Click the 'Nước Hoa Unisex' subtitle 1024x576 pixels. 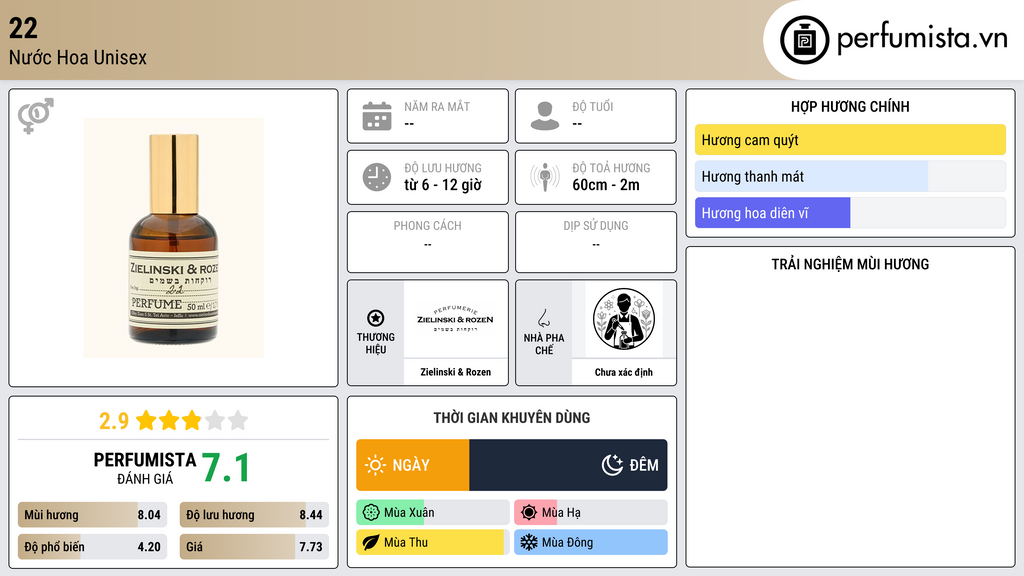pos(78,57)
